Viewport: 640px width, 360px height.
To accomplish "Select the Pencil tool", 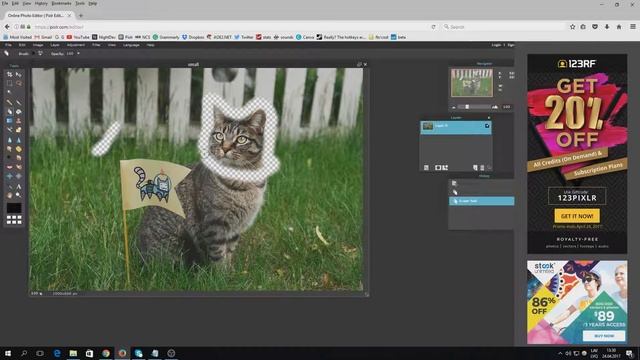I will pos(9,102).
